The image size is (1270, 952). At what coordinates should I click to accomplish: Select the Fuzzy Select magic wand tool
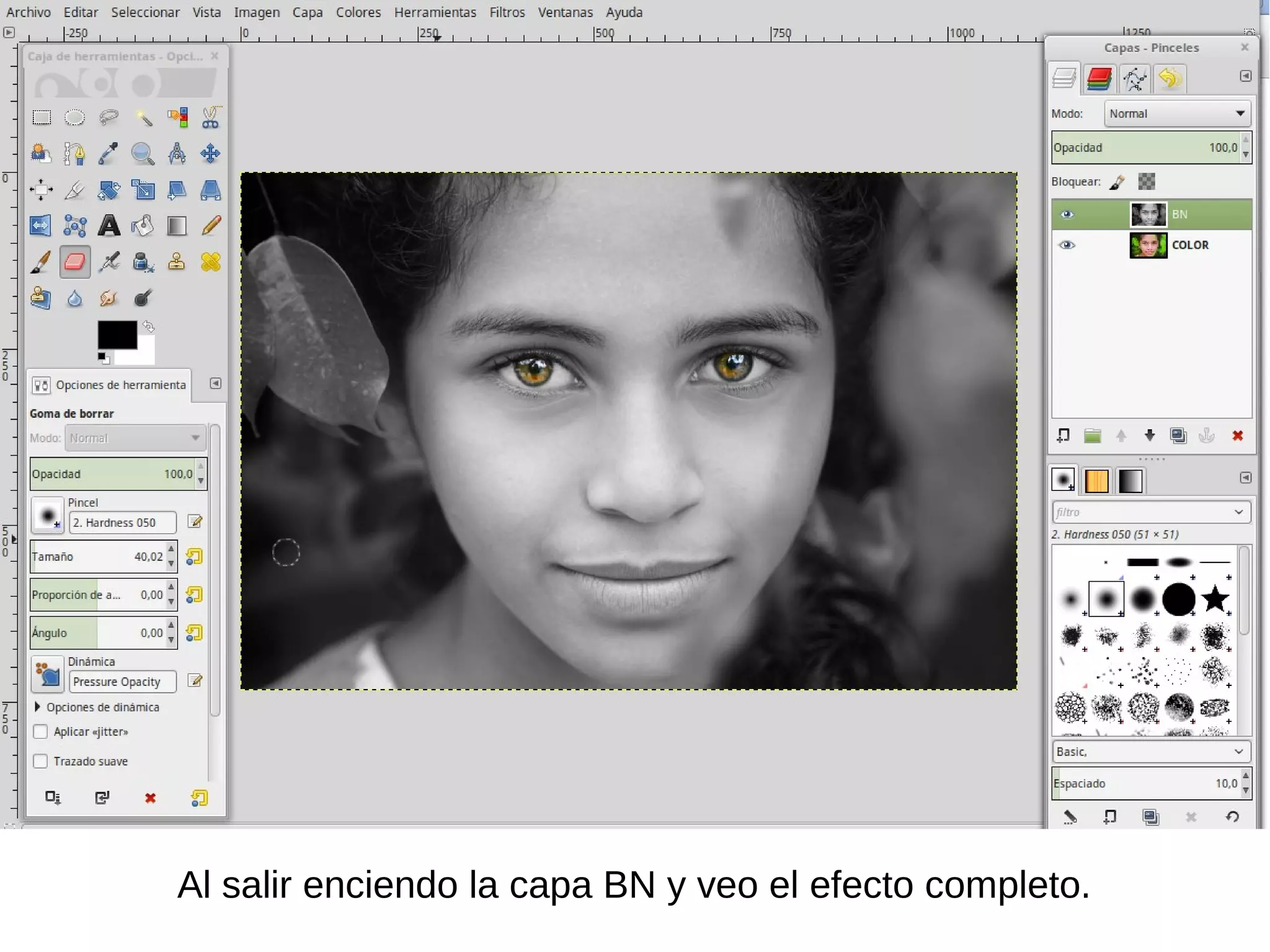click(x=143, y=117)
